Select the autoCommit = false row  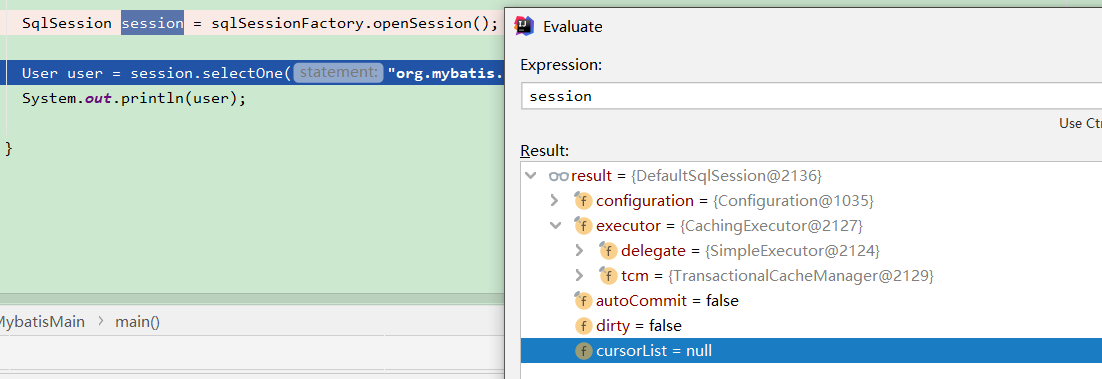coord(812,301)
